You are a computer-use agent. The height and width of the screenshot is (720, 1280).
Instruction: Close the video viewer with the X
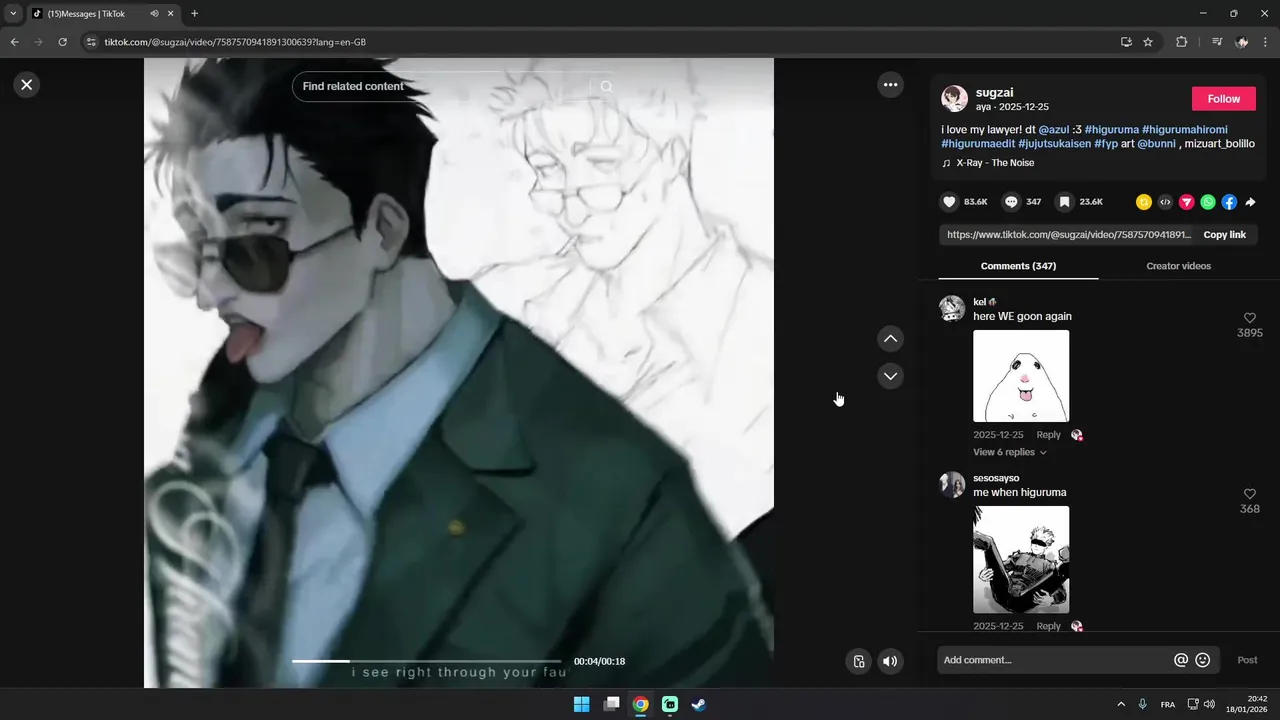27,85
